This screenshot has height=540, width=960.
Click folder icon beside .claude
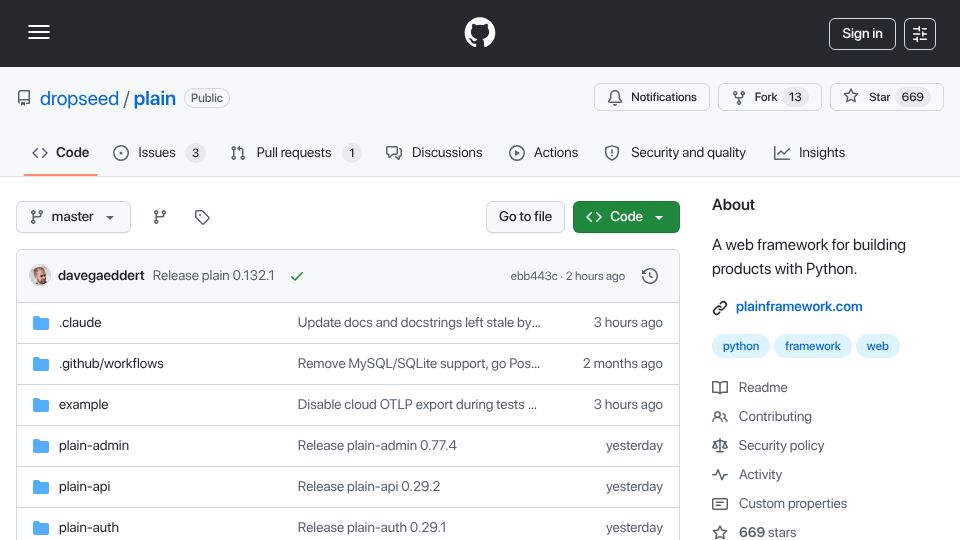click(41, 323)
